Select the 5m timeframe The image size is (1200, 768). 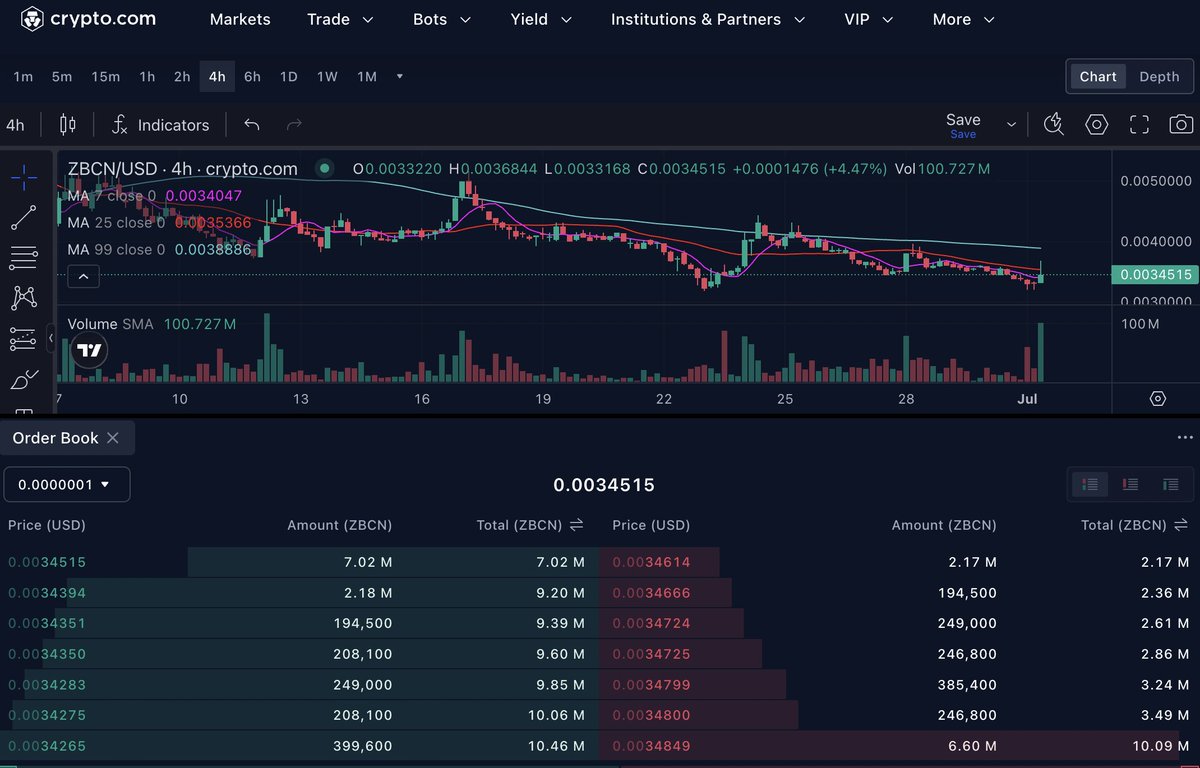coord(62,76)
